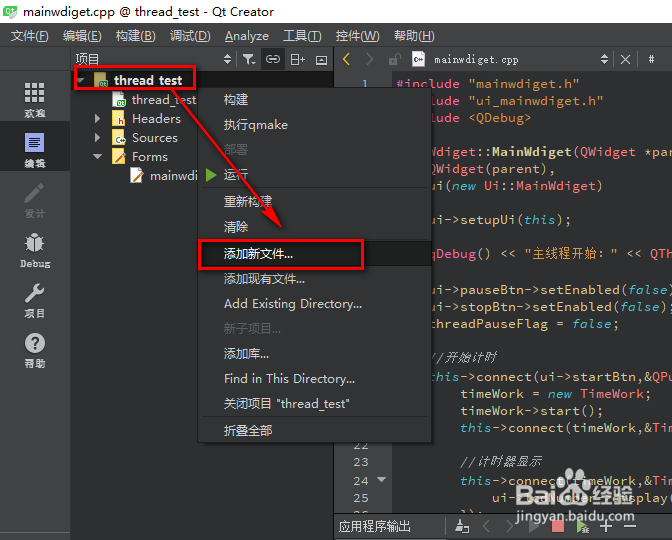Click the file lock status icon

395,59
